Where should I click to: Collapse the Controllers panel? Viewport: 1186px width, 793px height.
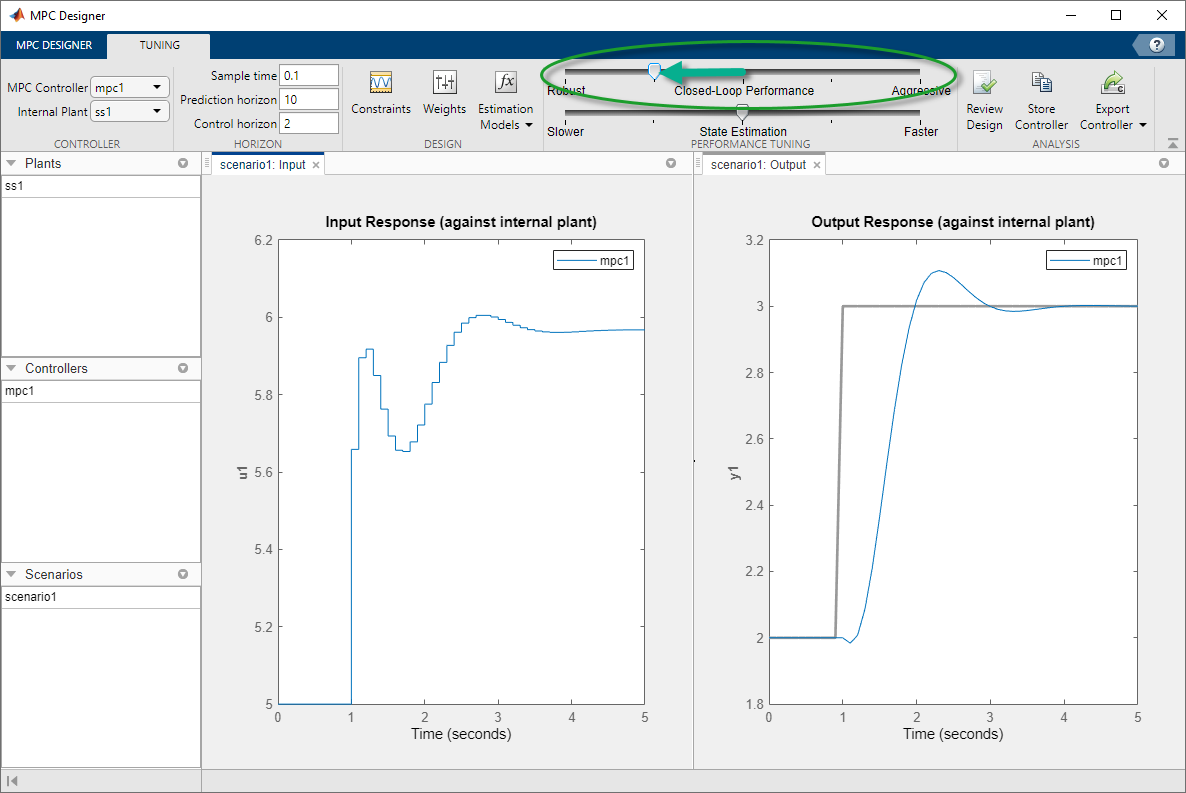pos(11,369)
